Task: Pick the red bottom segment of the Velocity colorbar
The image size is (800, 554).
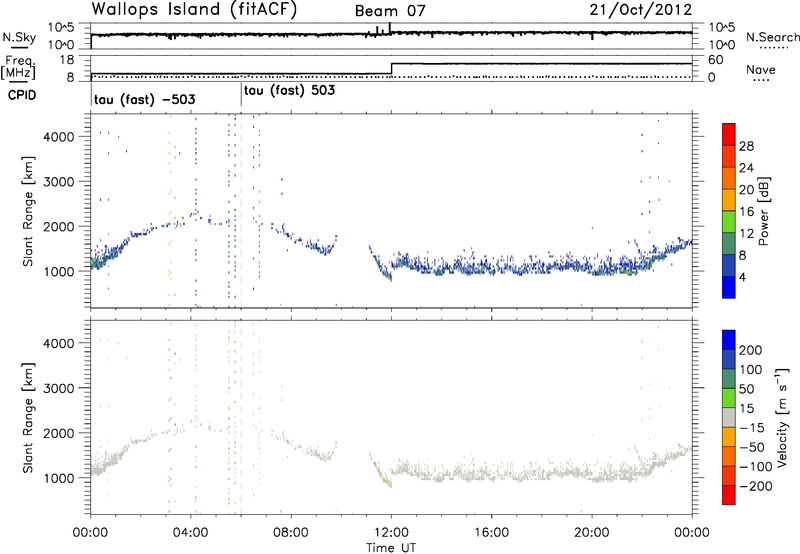Action: pyautogui.click(x=729, y=495)
